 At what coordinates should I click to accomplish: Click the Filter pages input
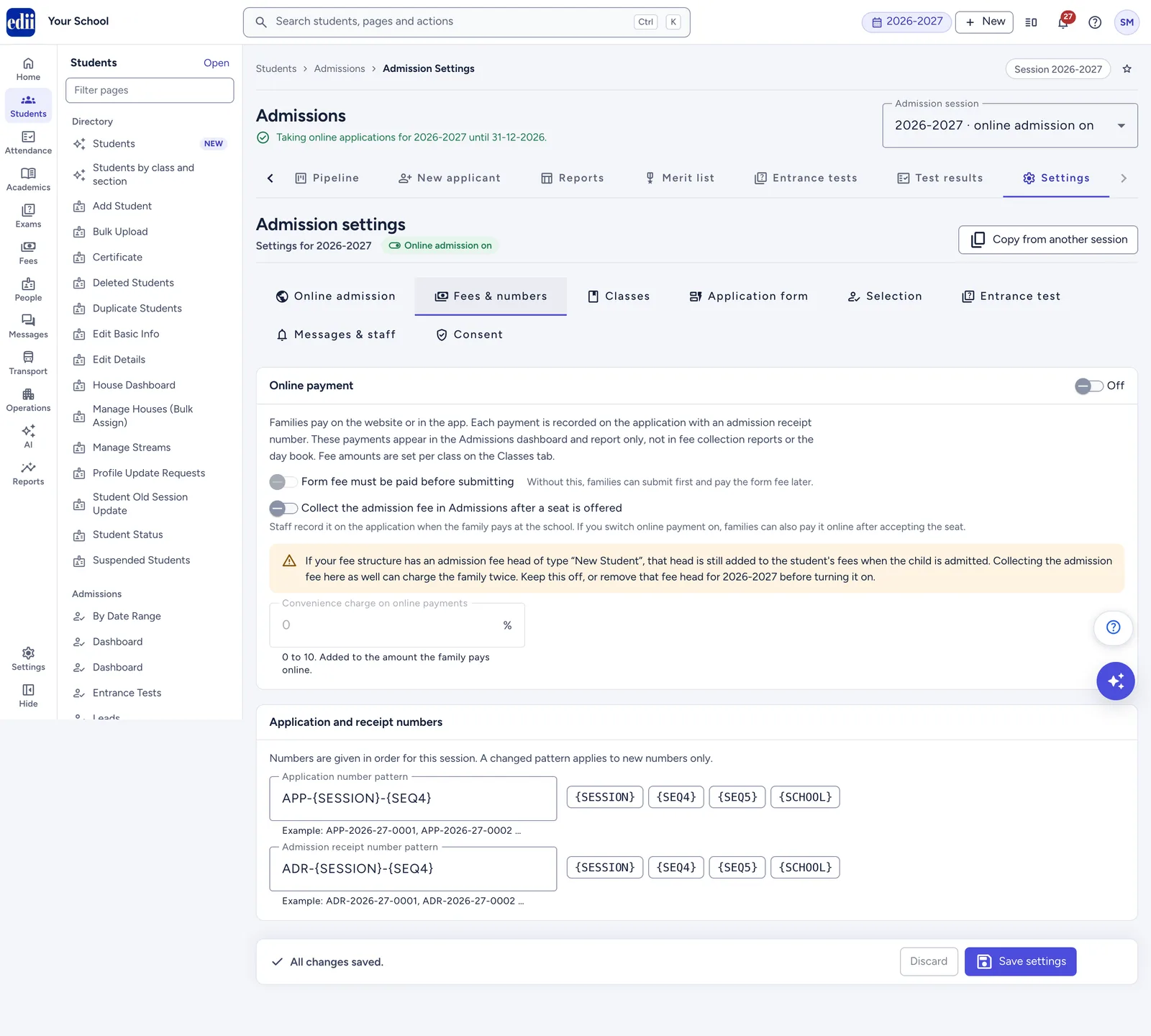point(150,91)
